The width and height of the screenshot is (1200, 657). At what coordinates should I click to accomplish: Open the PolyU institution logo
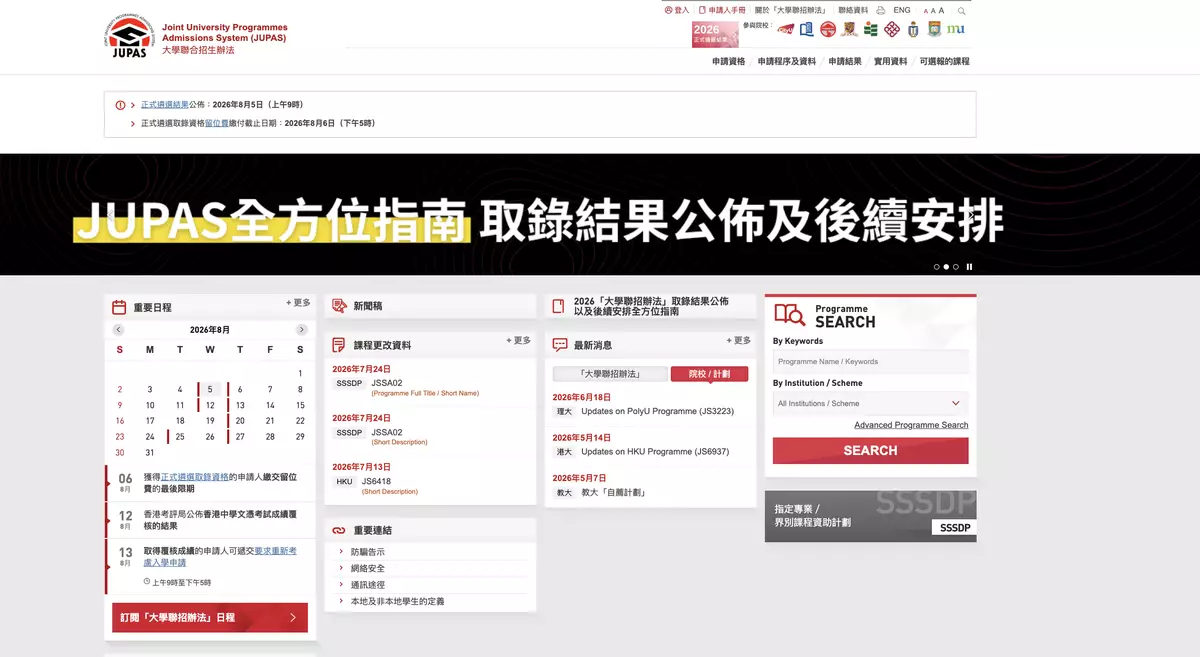[892, 29]
